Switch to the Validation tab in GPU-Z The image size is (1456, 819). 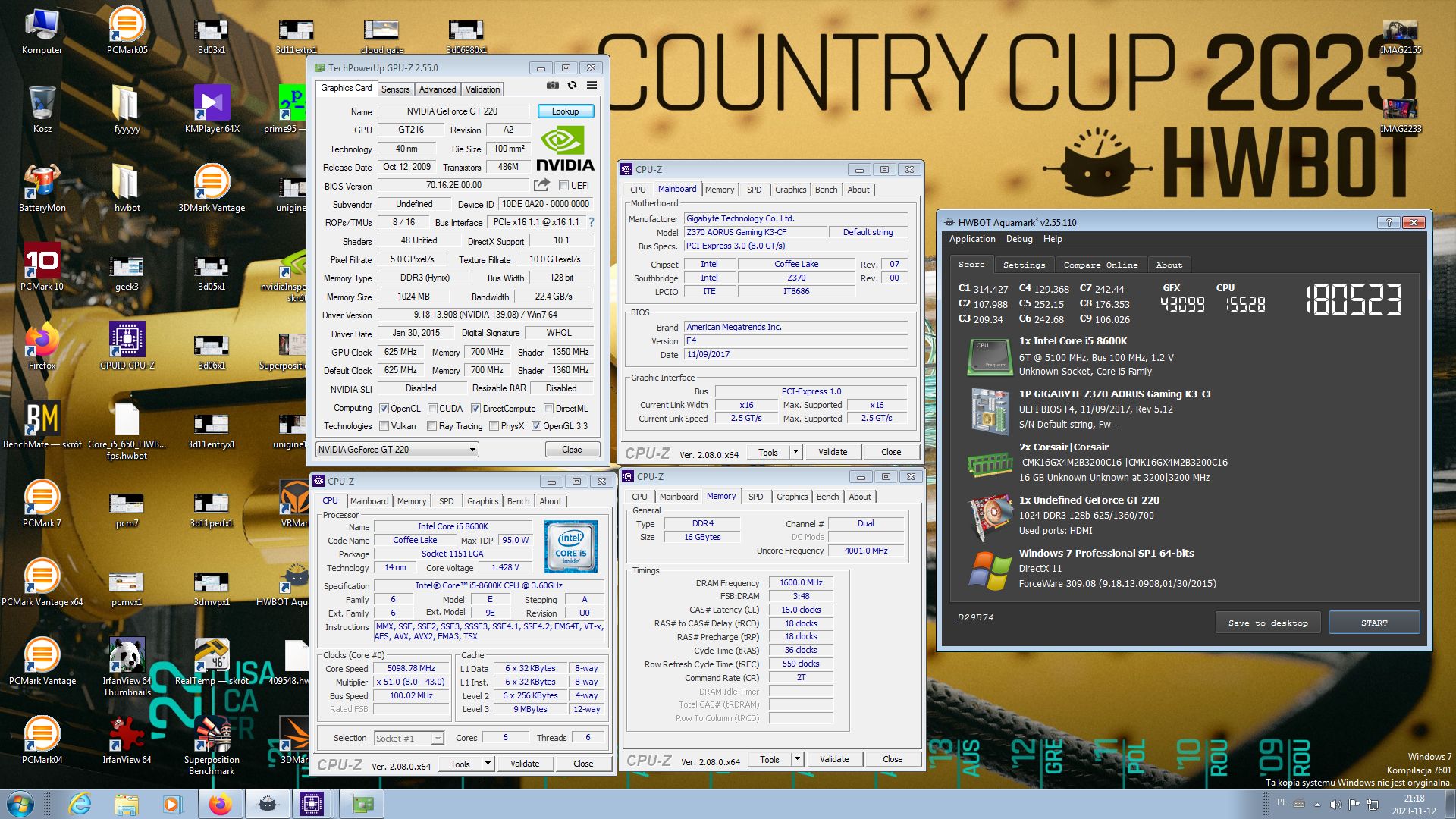click(482, 89)
